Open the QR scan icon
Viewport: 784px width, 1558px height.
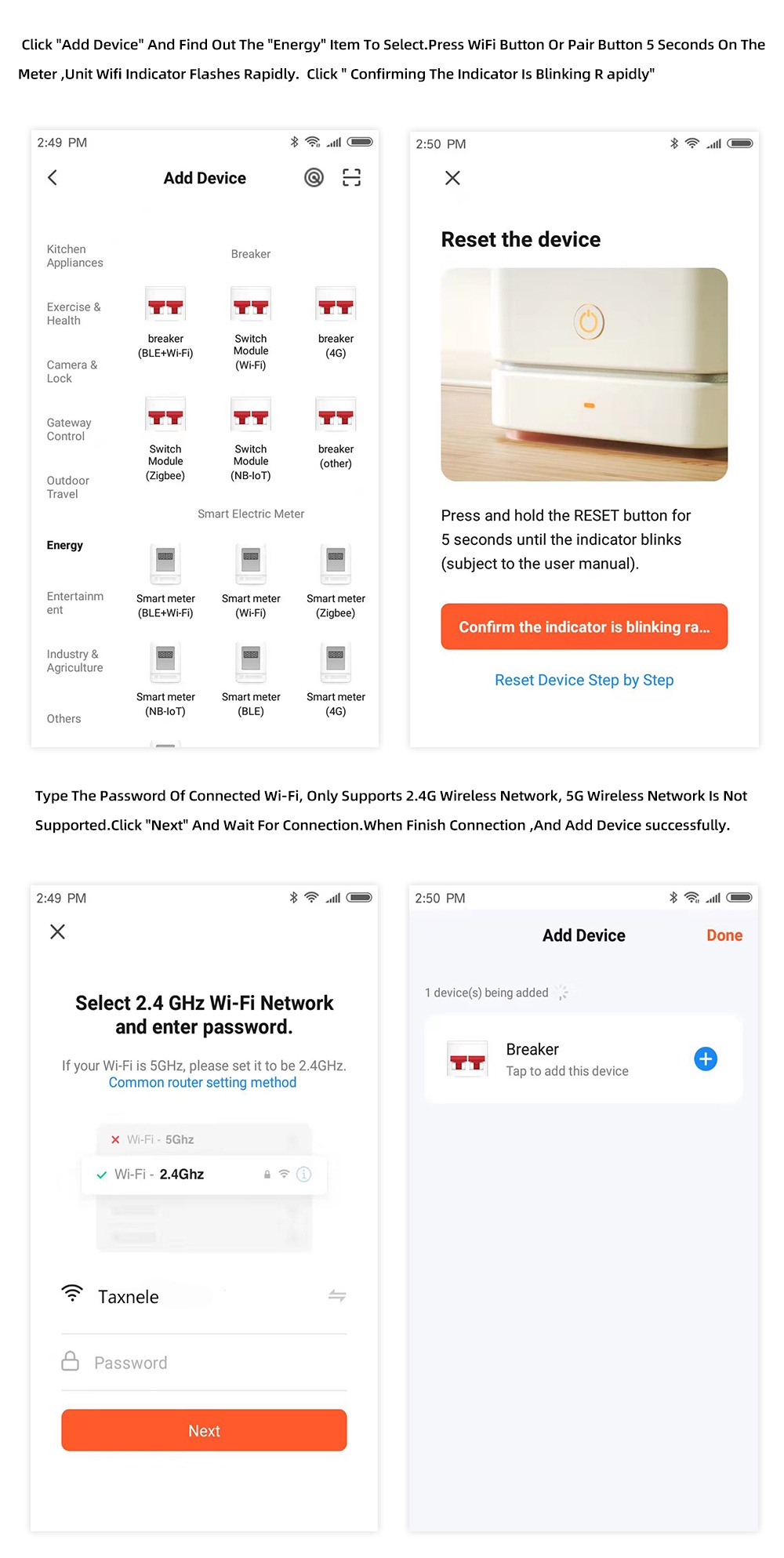[x=351, y=178]
